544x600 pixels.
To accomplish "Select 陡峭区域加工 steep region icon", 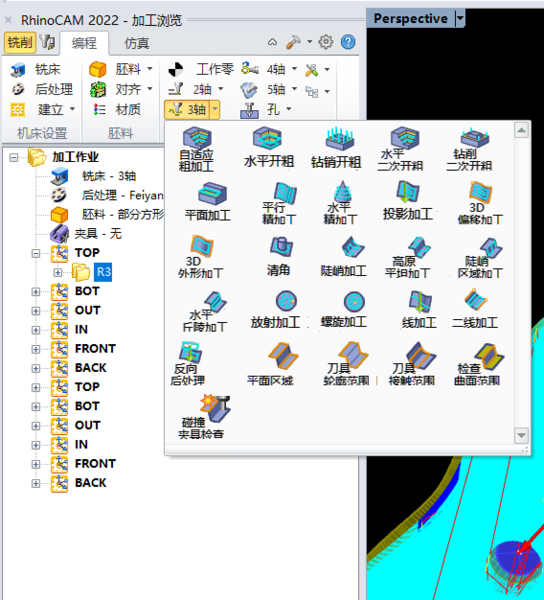I will [x=480, y=257].
